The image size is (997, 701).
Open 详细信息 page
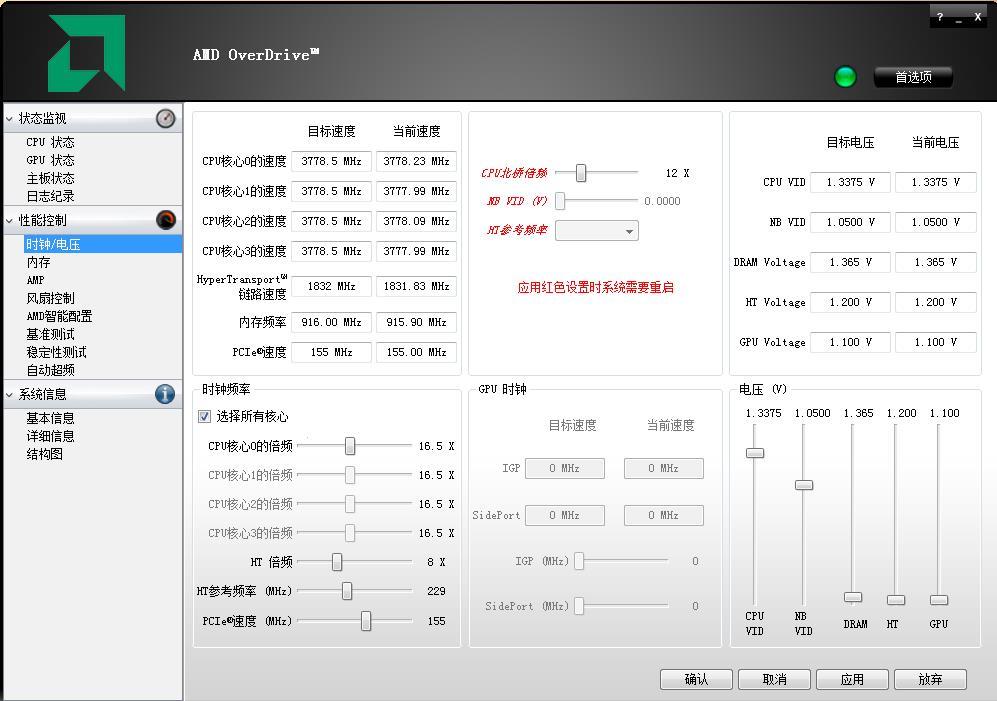tap(50, 436)
